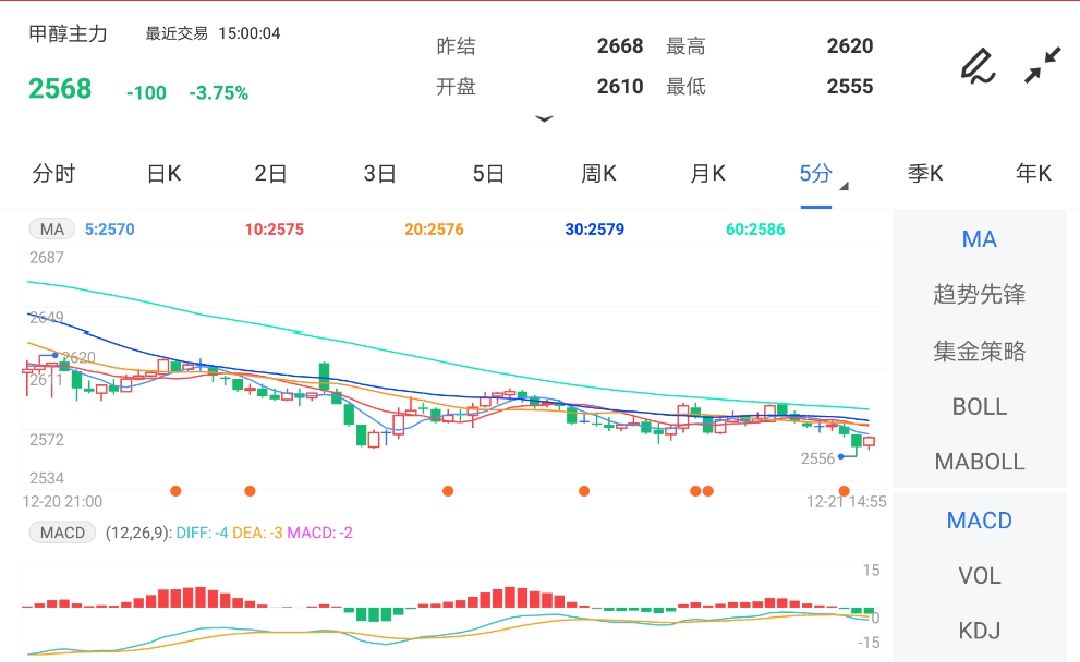This screenshot has width=1080, height=662.
Task: Click the MA label above the candlestick chart
Action: [50, 228]
